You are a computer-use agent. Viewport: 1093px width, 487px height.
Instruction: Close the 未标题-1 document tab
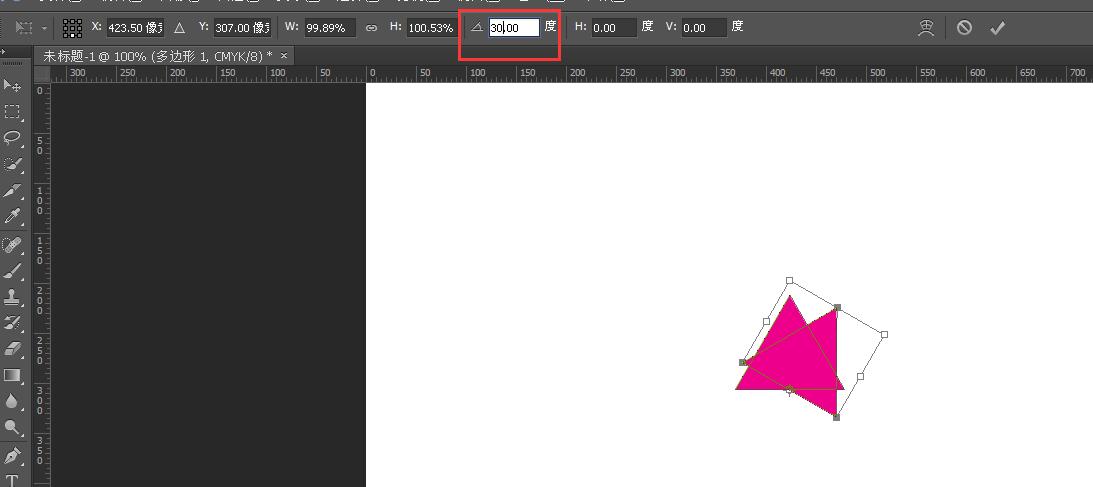pyautogui.click(x=284, y=55)
